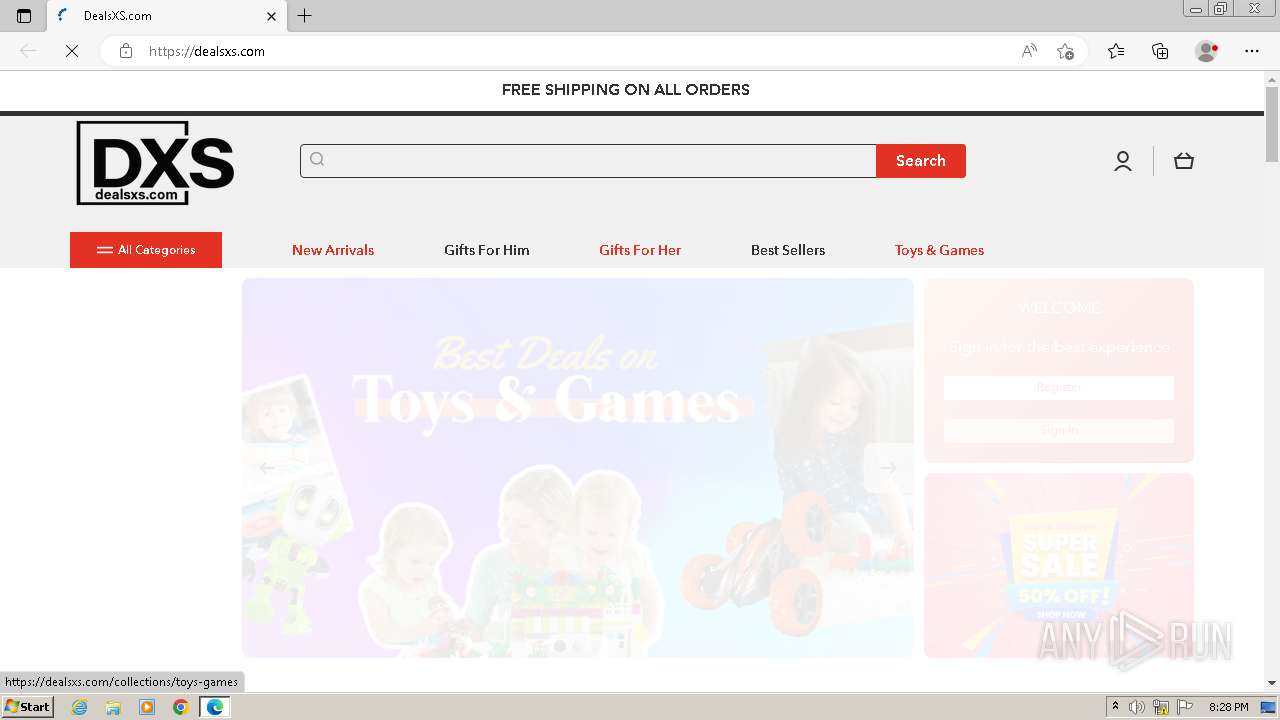Open Edge Settings and more menu

[1252, 51]
